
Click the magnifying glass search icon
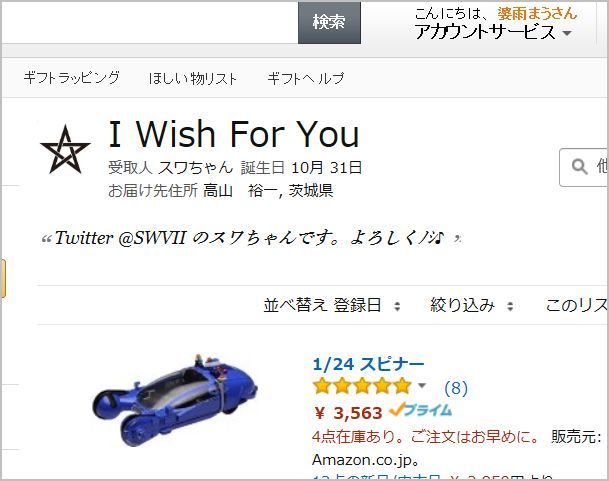point(579,167)
